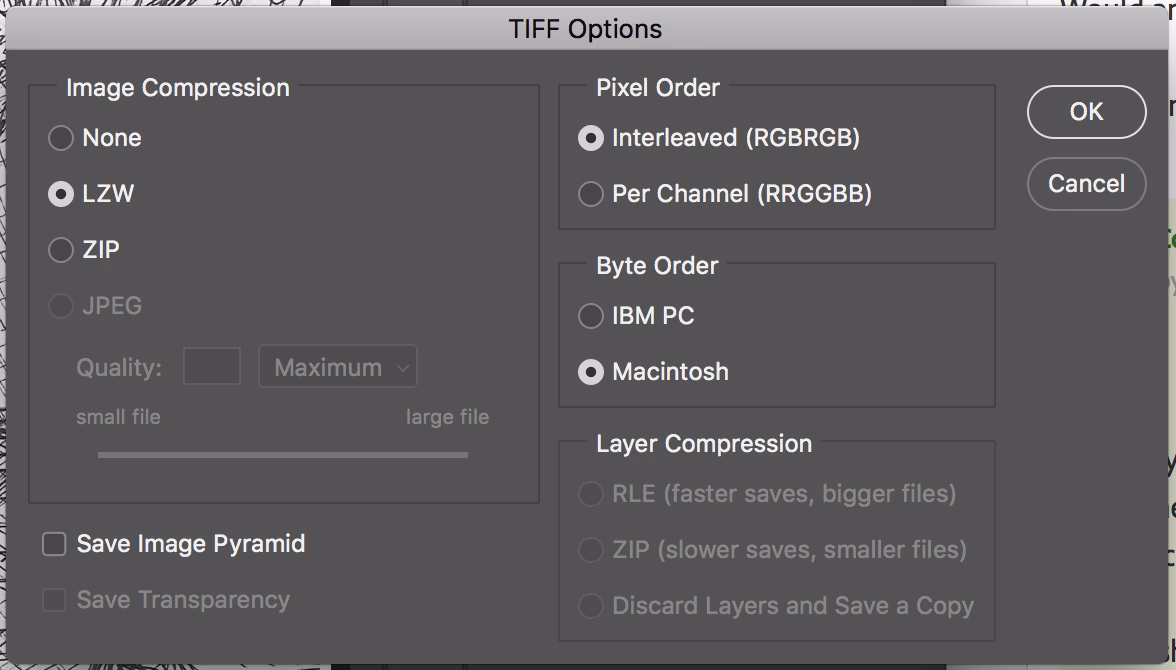Dismiss the dialog with Cancel
This screenshot has width=1176, height=670.
1086,184
